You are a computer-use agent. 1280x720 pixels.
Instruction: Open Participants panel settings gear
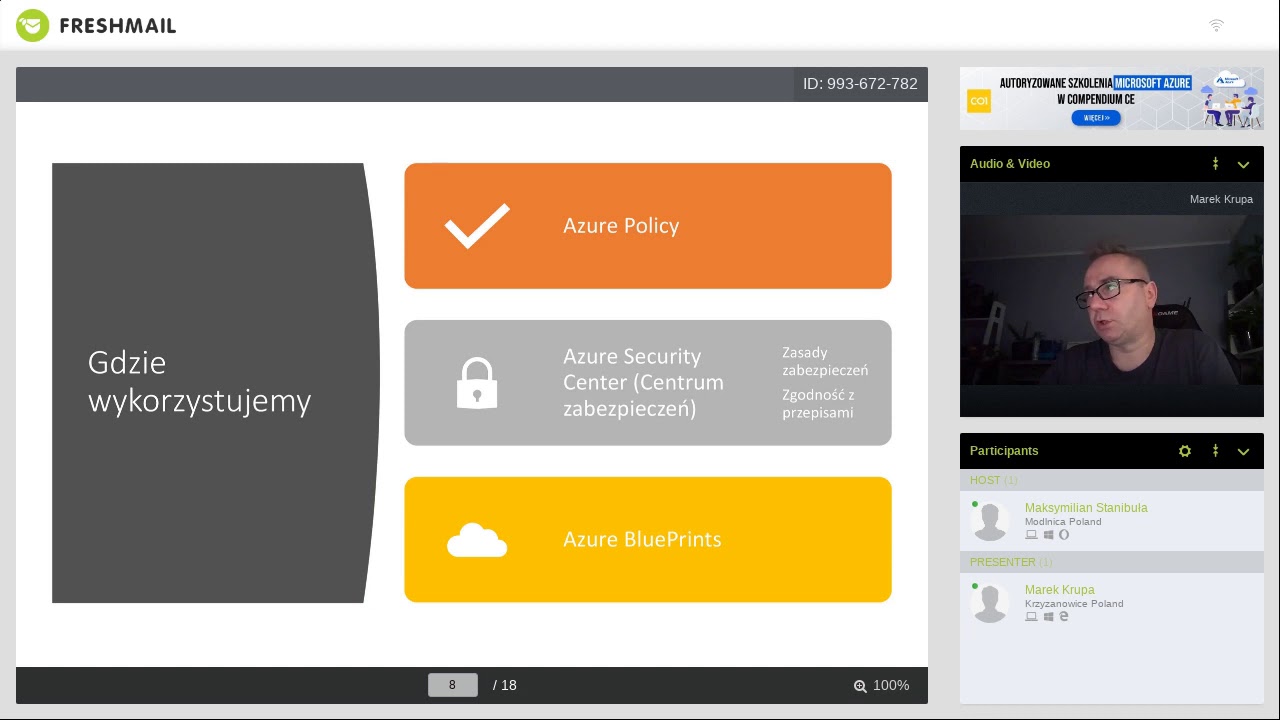1185,451
